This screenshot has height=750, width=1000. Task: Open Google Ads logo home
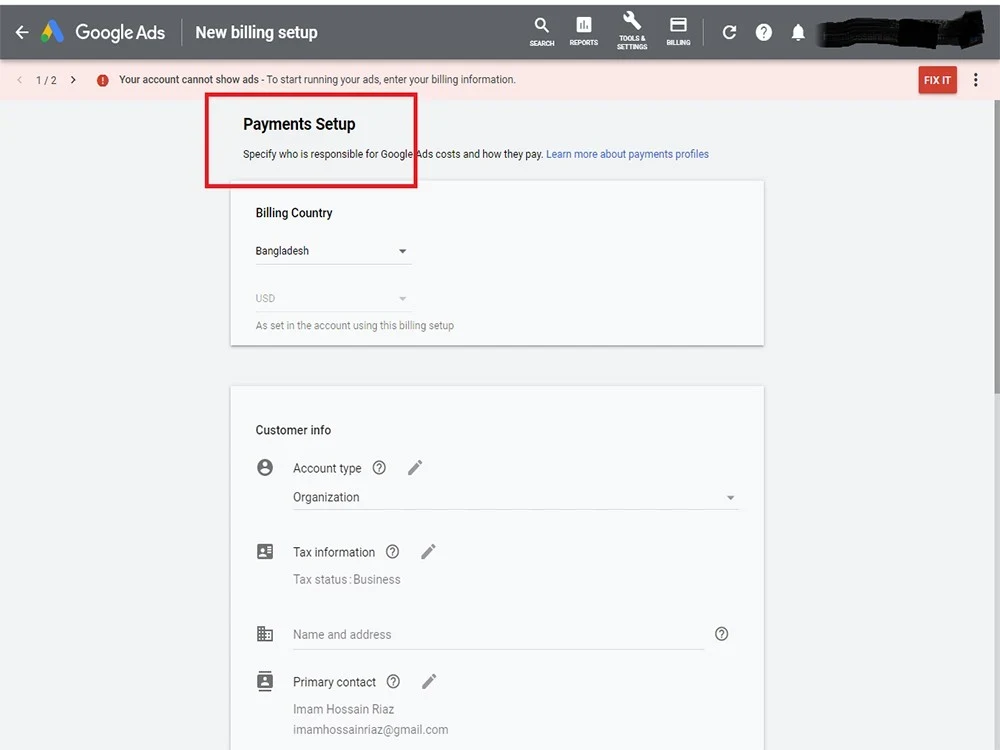pyautogui.click(x=103, y=32)
